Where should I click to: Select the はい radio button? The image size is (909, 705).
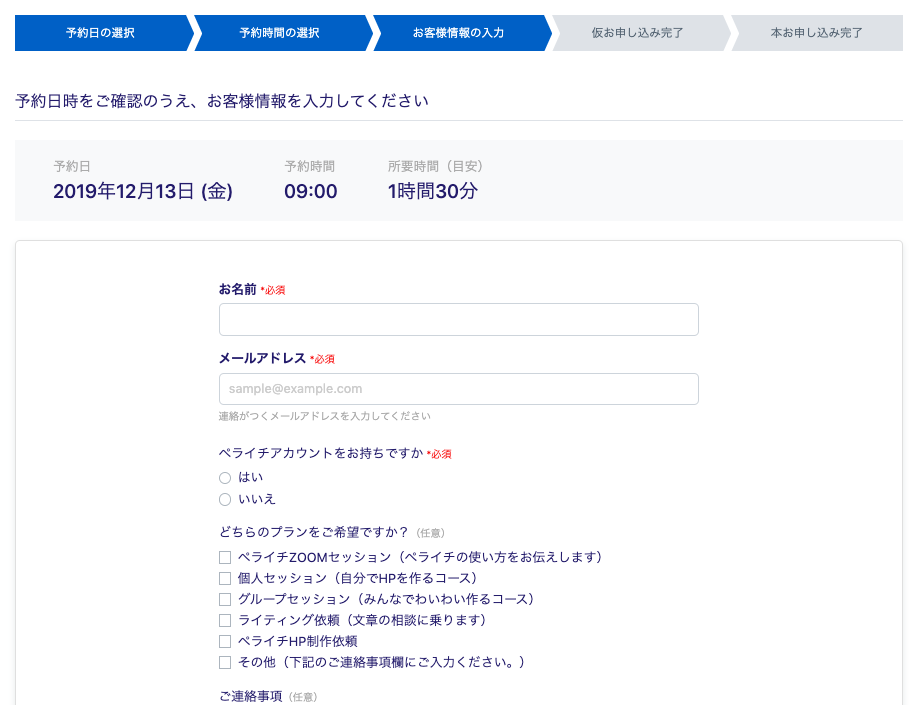225,478
